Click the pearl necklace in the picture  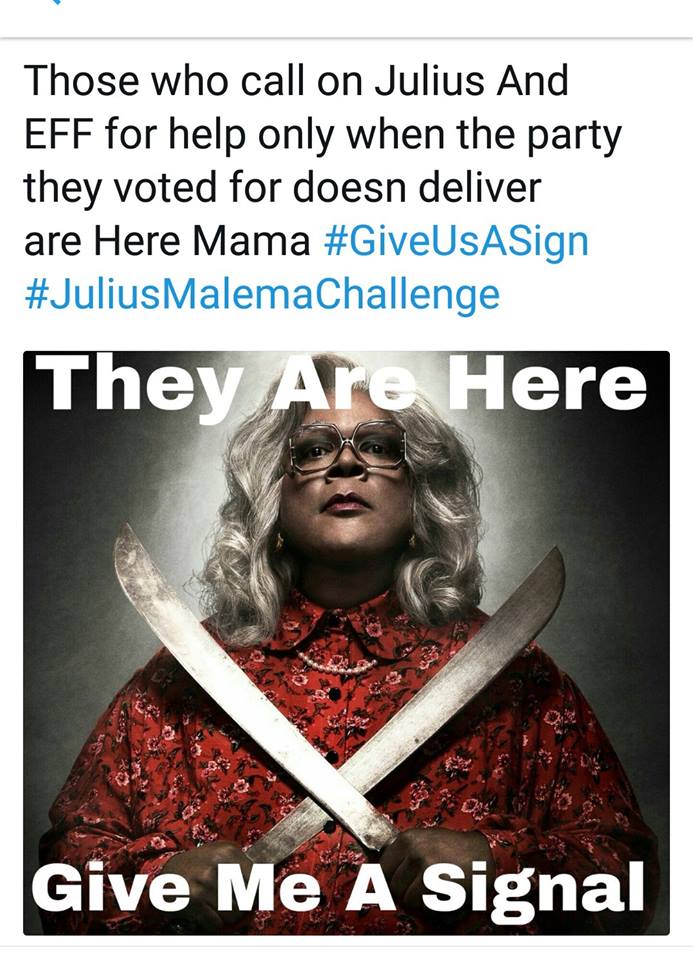click(x=337, y=664)
